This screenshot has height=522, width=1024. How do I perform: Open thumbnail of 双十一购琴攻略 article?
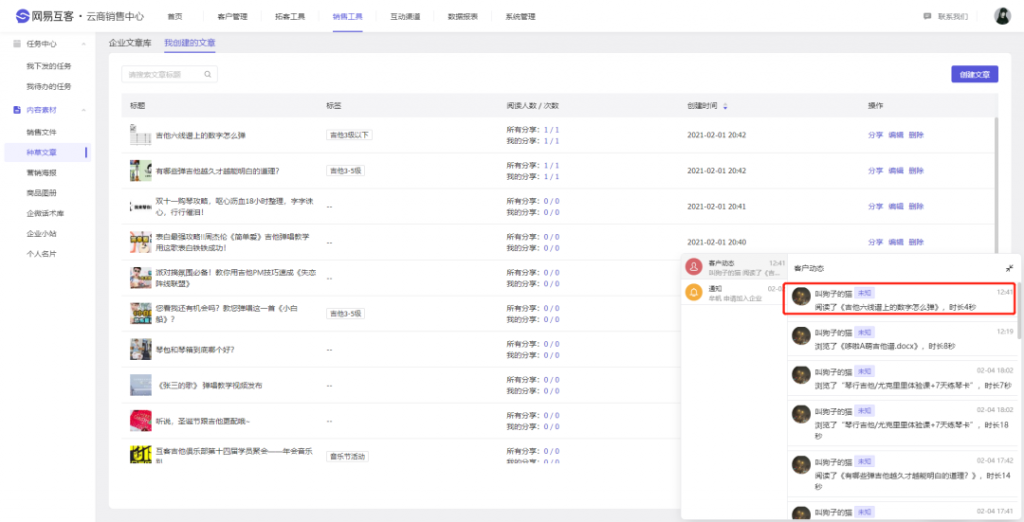pos(140,206)
